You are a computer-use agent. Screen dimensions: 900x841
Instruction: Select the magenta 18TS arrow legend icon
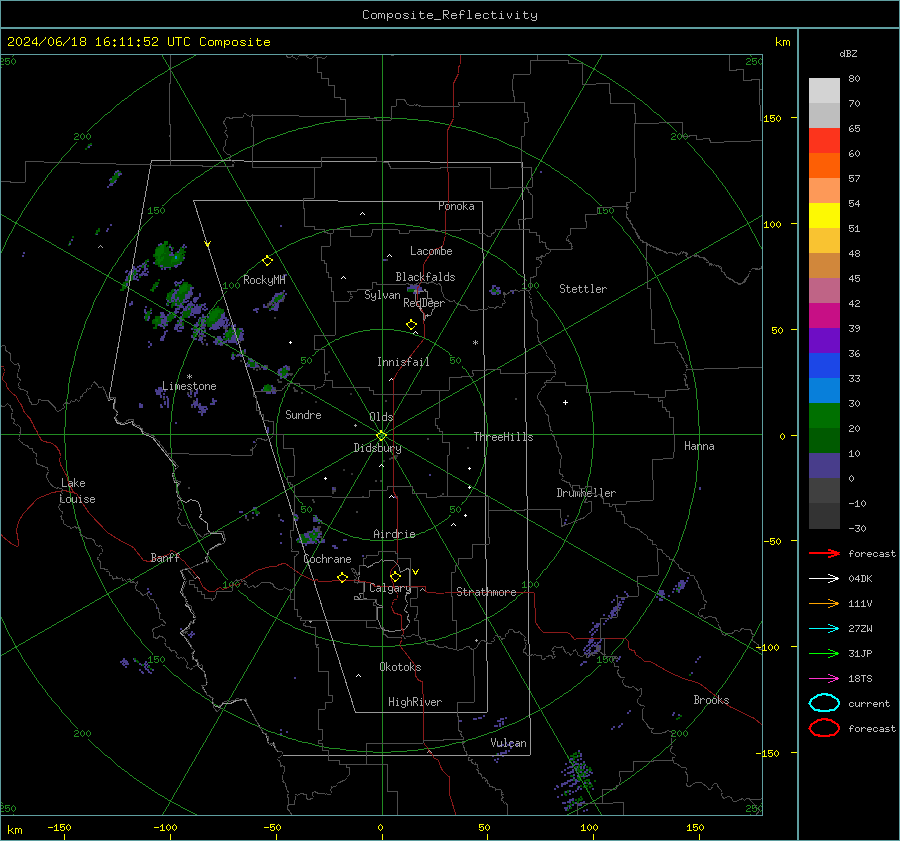pos(824,679)
